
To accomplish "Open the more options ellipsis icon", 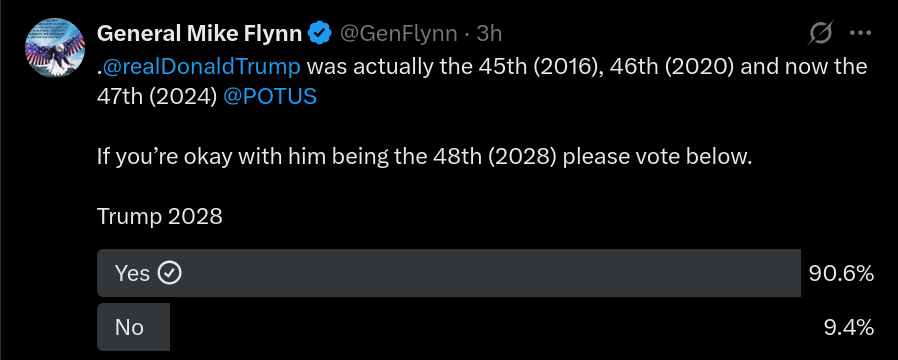I will (860, 34).
